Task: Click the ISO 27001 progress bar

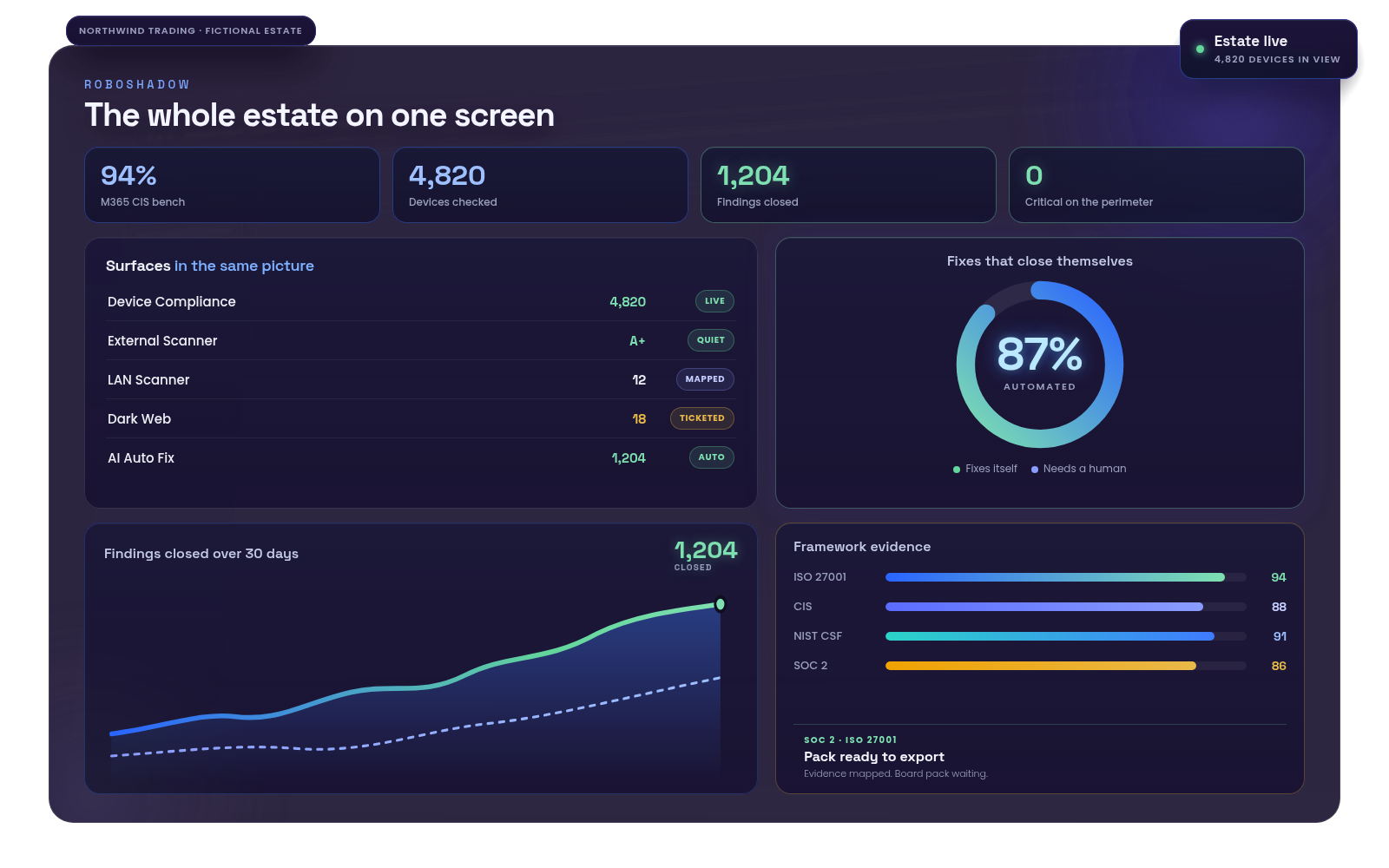Action: (x=1066, y=577)
